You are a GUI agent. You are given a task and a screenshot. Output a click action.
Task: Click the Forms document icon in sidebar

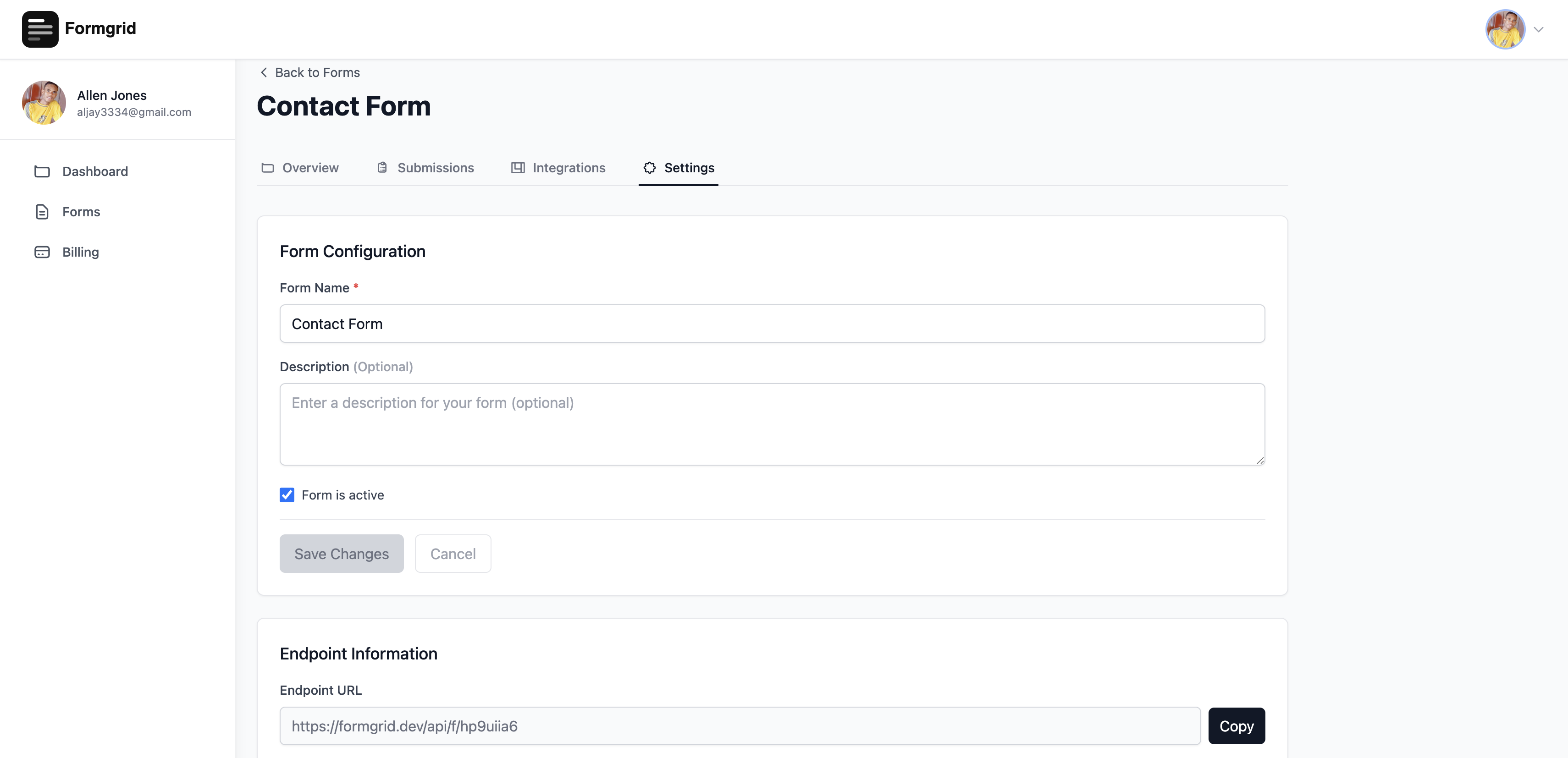(42, 212)
